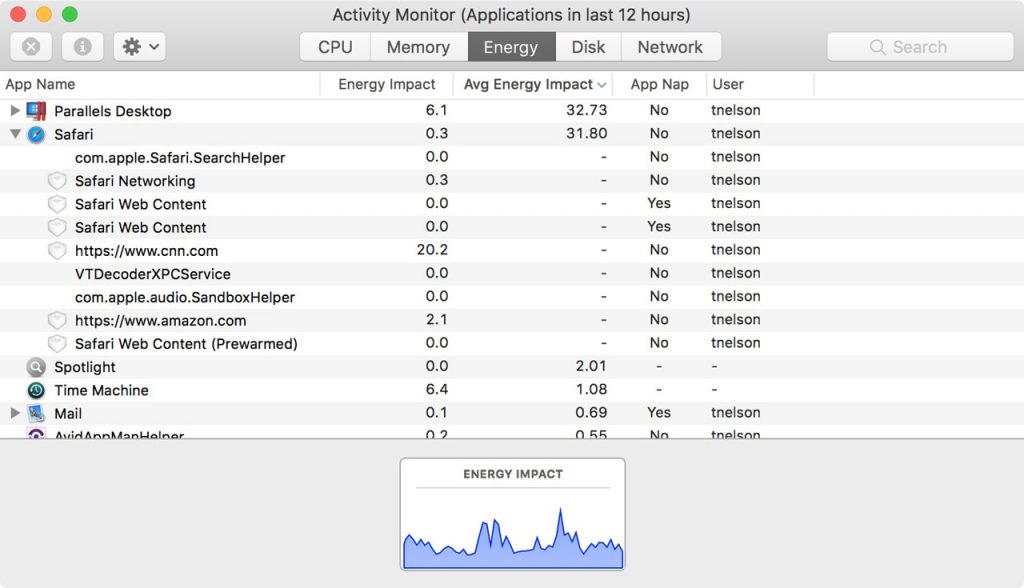Click the 31.80 average energy value
Screen dimensions: 1024x588
pos(586,134)
